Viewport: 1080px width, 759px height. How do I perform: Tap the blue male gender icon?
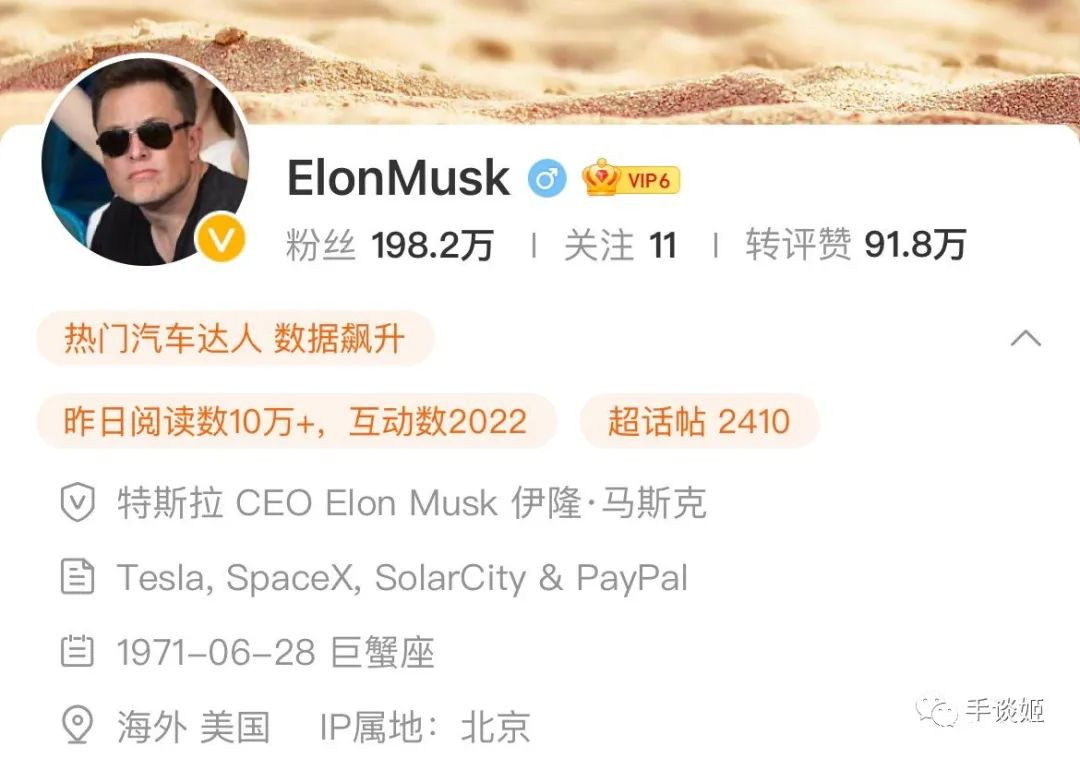pyautogui.click(x=547, y=179)
